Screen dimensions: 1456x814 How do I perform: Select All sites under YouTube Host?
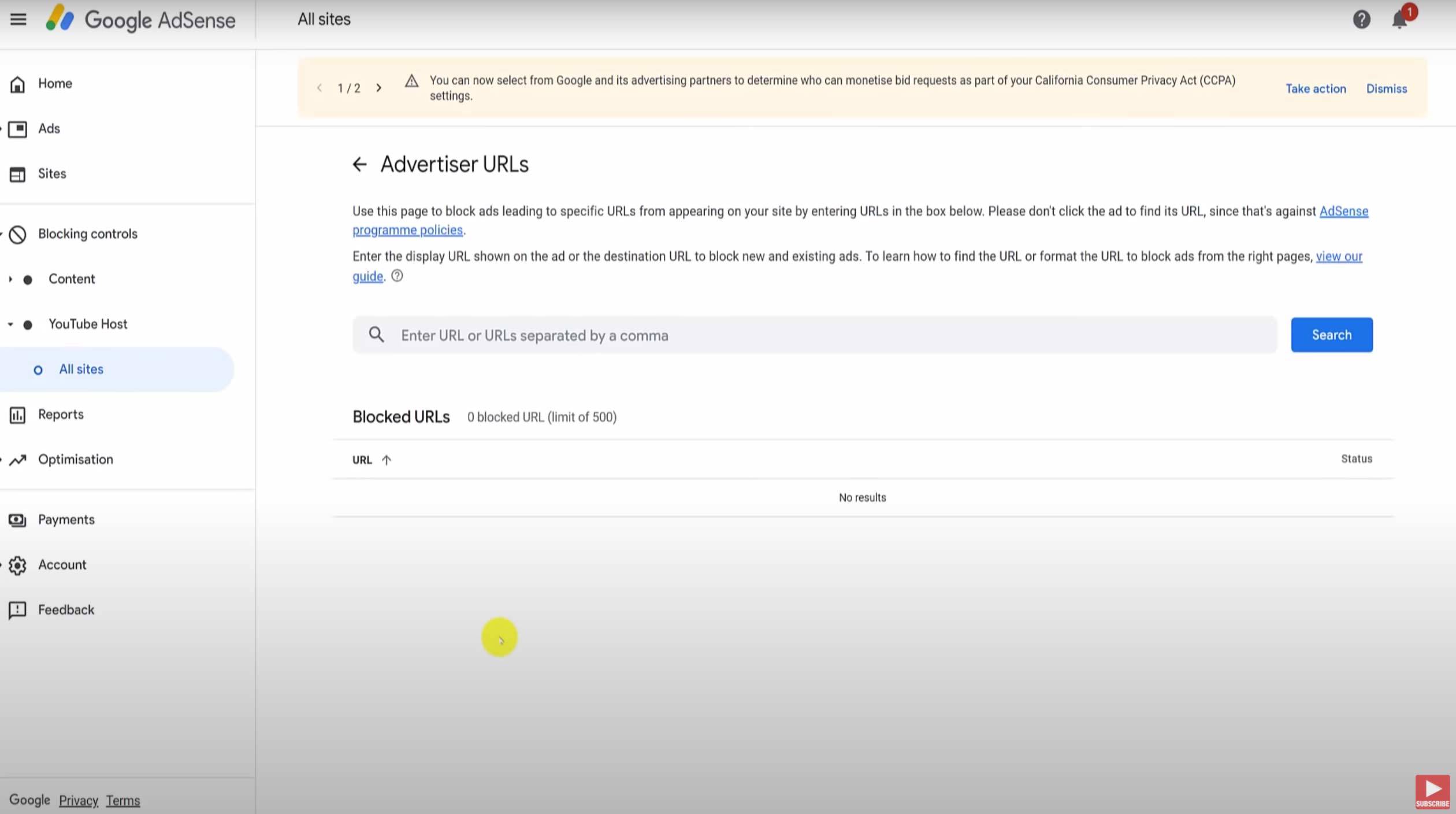pyautogui.click(x=81, y=369)
